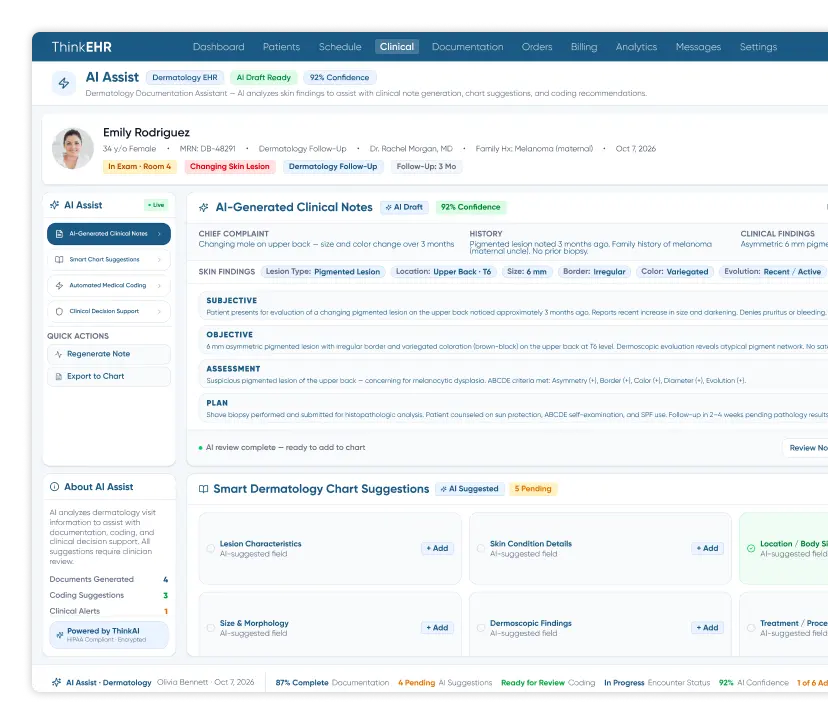Select the Size & Morphology radio circle
The width and height of the screenshot is (828, 724).
click(211, 628)
